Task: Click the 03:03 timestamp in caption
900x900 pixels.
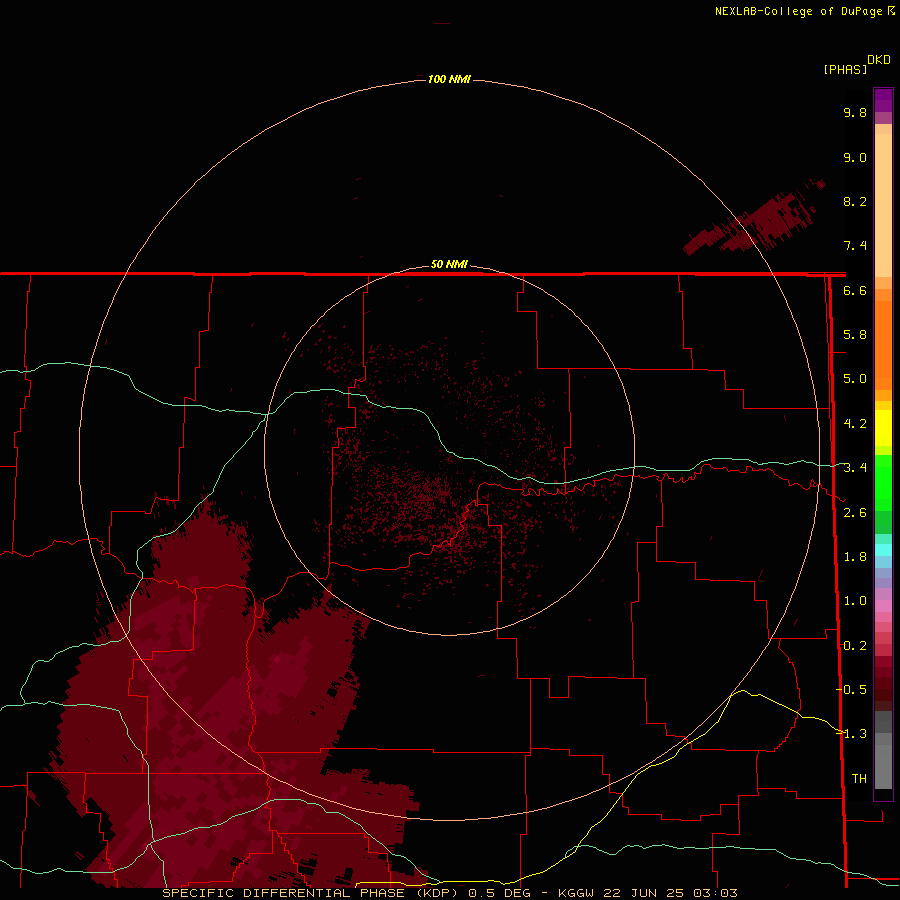Action: click(x=713, y=893)
